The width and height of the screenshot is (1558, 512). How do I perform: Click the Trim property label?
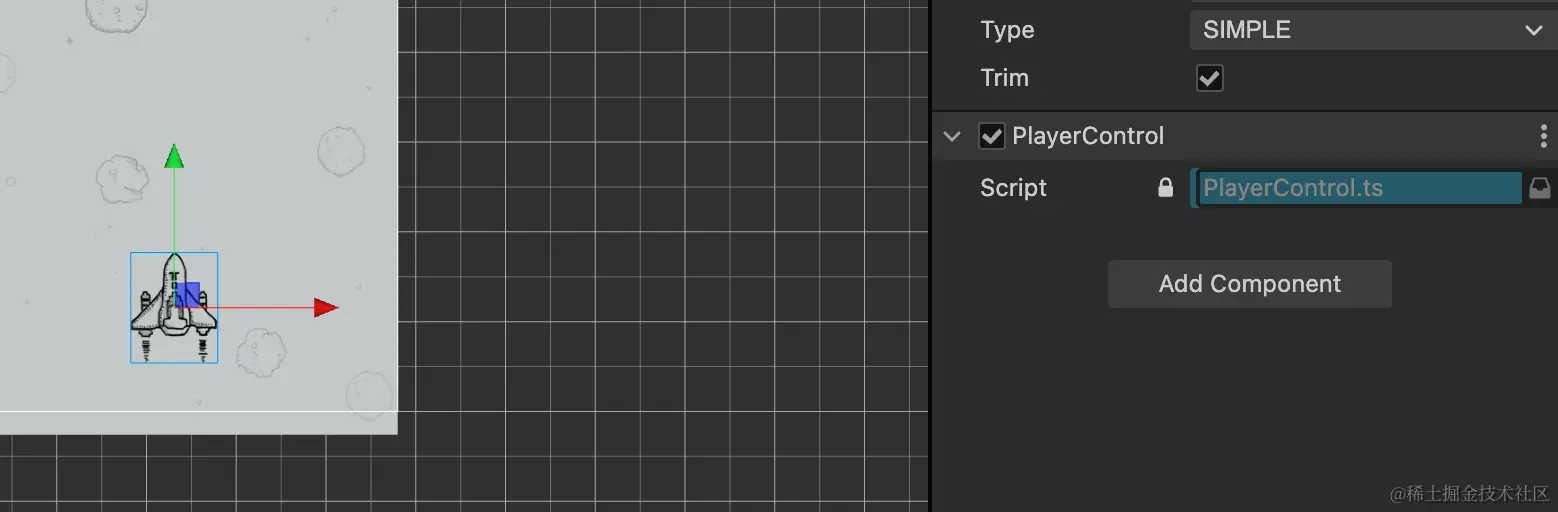(x=1004, y=78)
